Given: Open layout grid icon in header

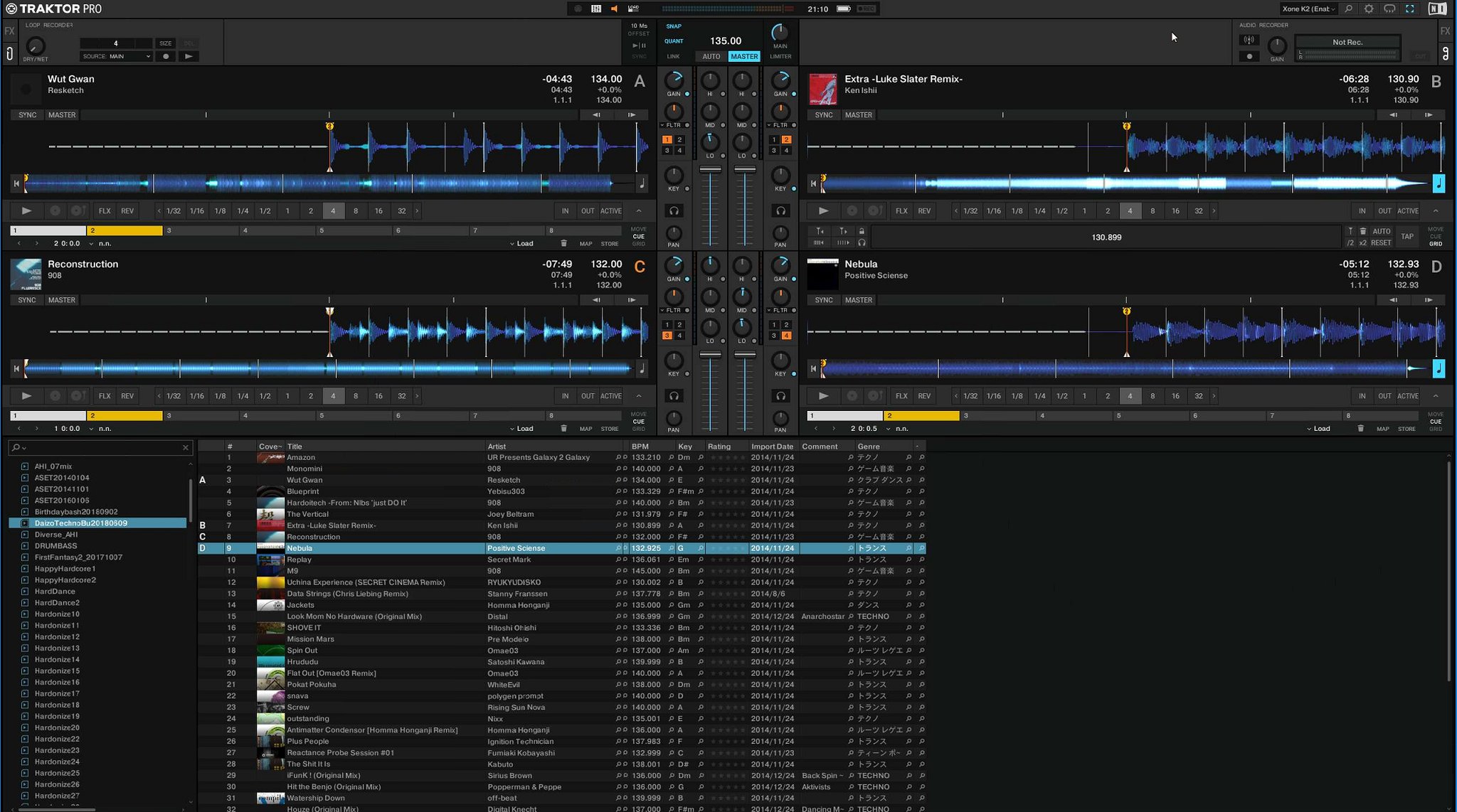Looking at the screenshot, I should (596, 9).
